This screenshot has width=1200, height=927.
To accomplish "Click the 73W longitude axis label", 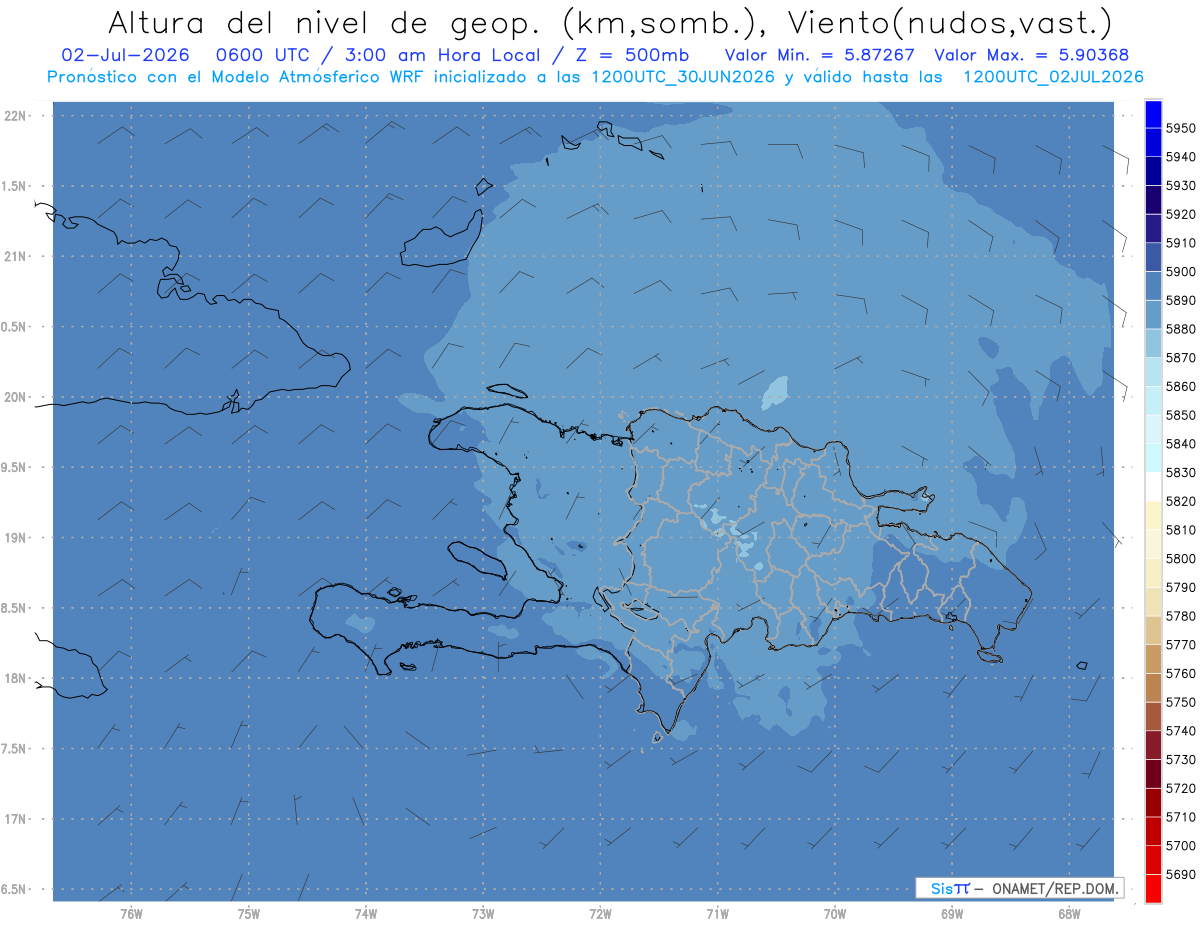I will tap(483, 913).
